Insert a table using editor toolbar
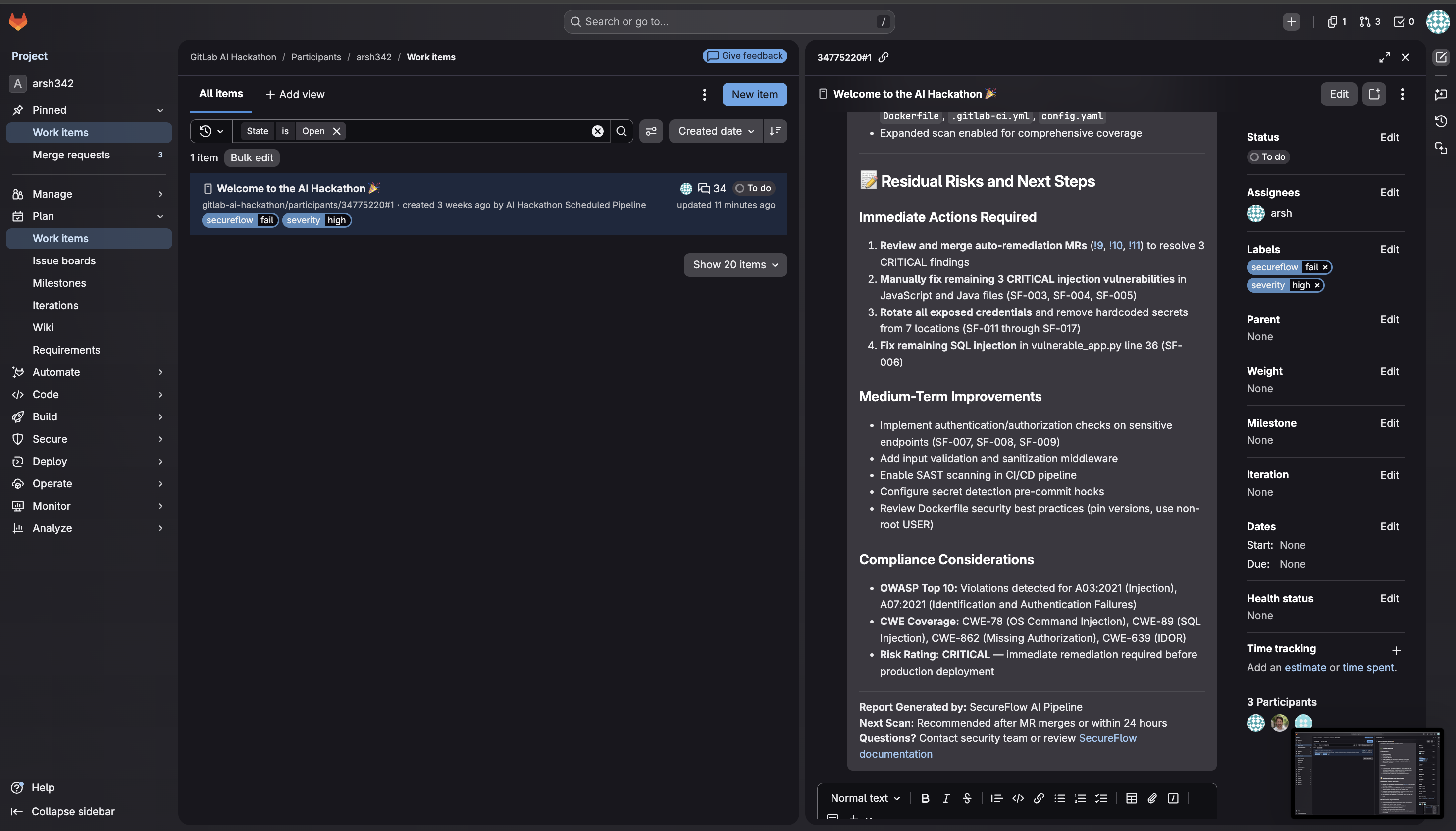Viewport: 1456px width, 831px height. pos(1131,798)
